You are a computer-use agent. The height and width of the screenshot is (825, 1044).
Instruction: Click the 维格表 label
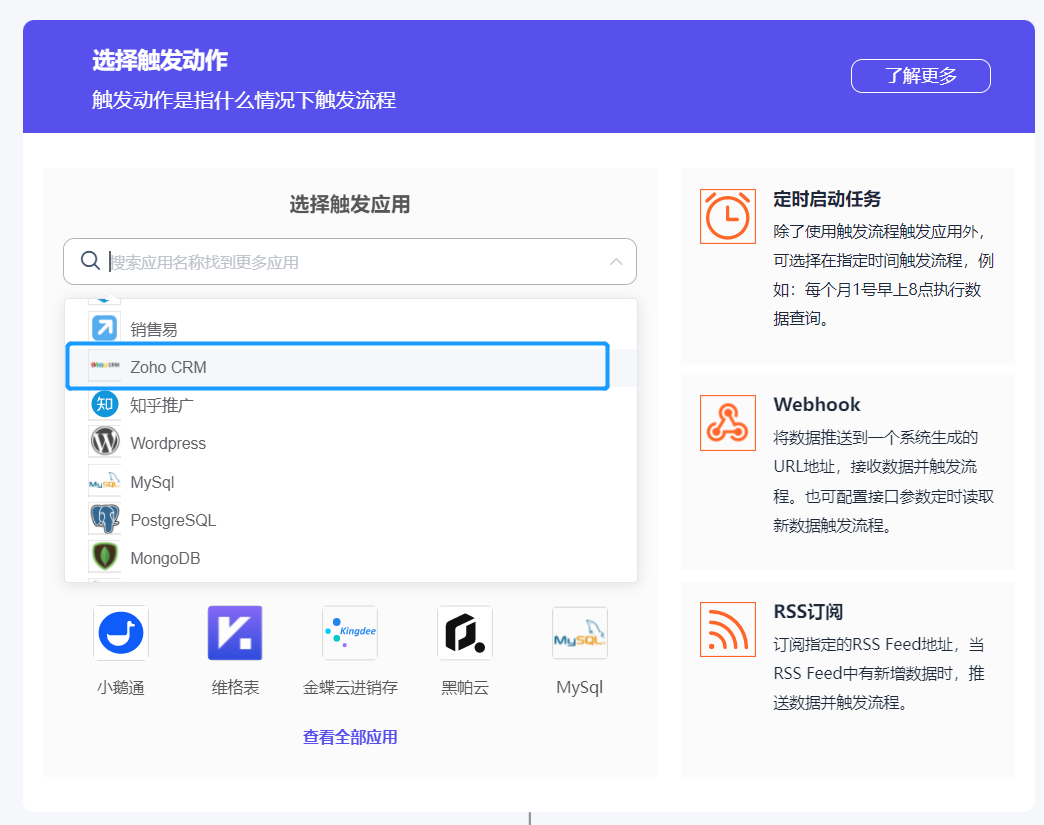click(235, 687)
